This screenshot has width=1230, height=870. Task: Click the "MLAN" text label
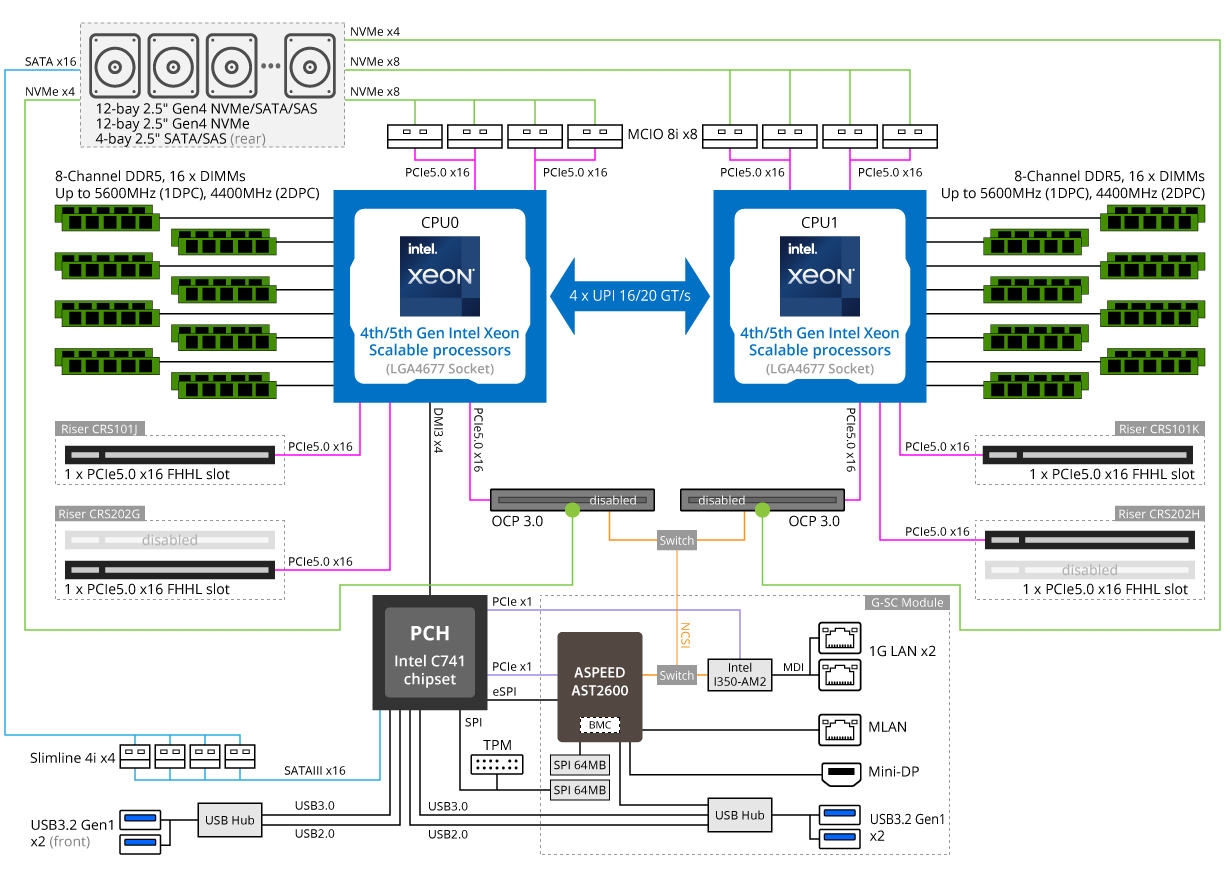[x=888, y=727]
